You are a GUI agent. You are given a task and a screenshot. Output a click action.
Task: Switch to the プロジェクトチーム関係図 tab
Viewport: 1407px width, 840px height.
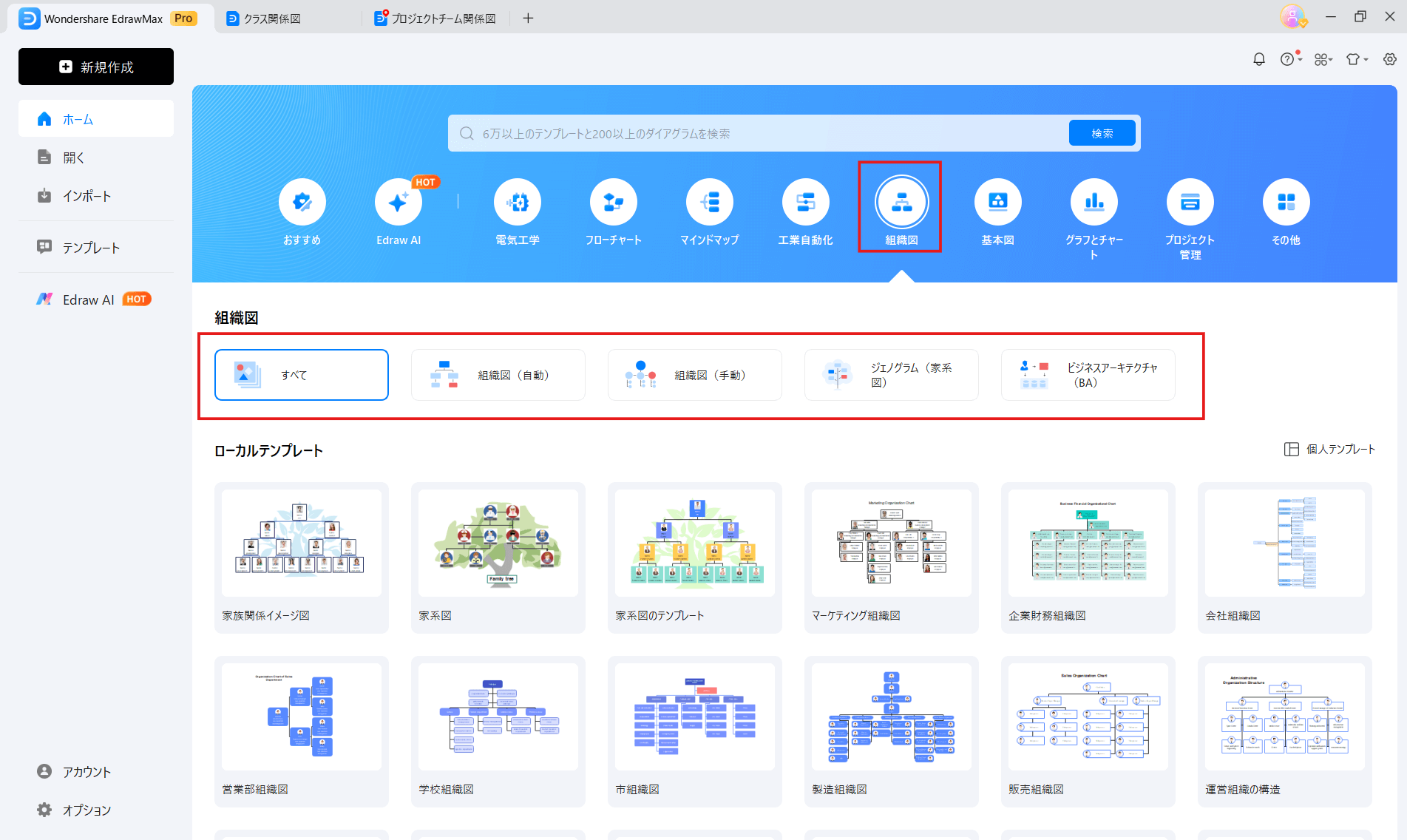point(436,18)
